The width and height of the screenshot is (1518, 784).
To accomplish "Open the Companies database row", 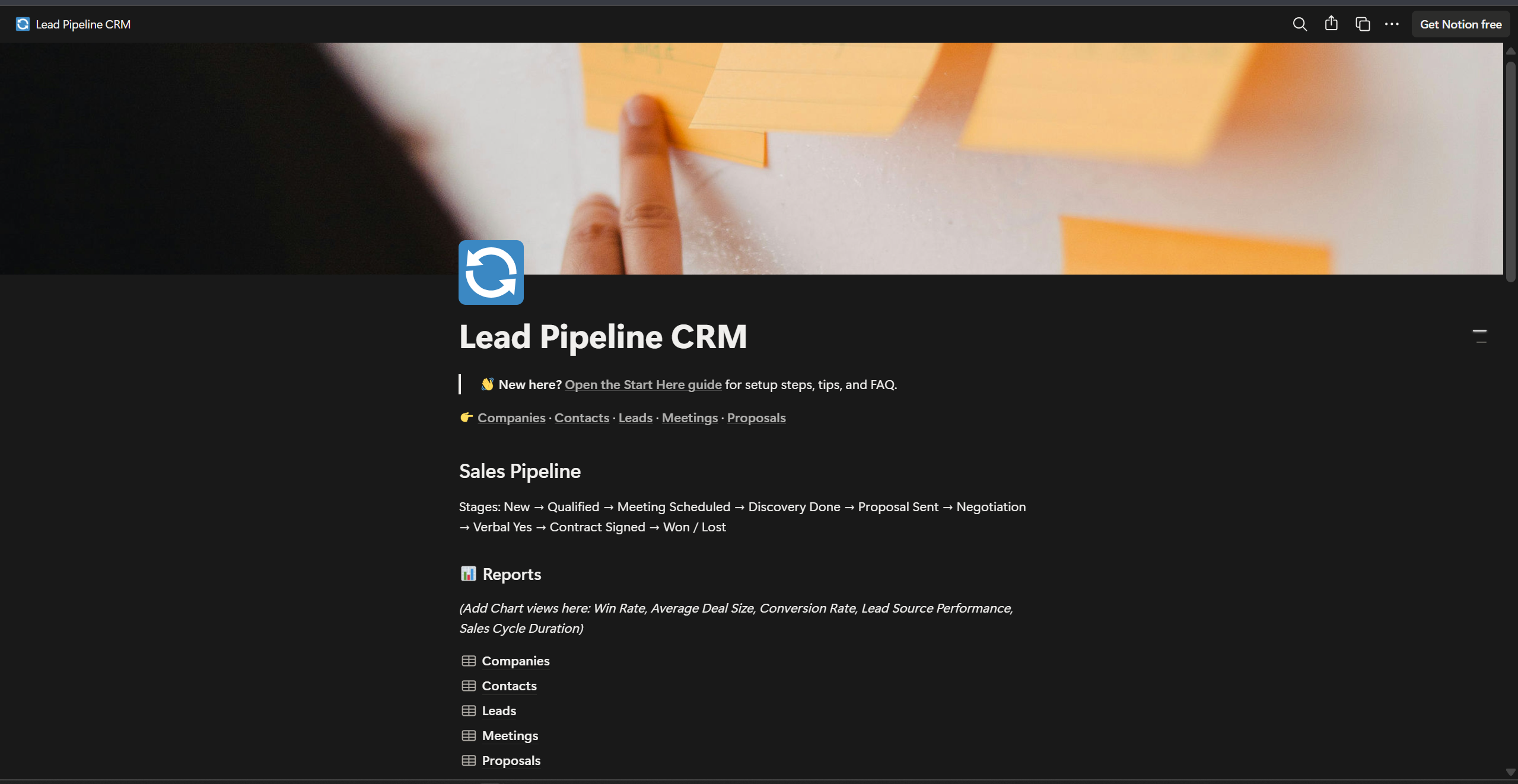I will pos(515,661).
